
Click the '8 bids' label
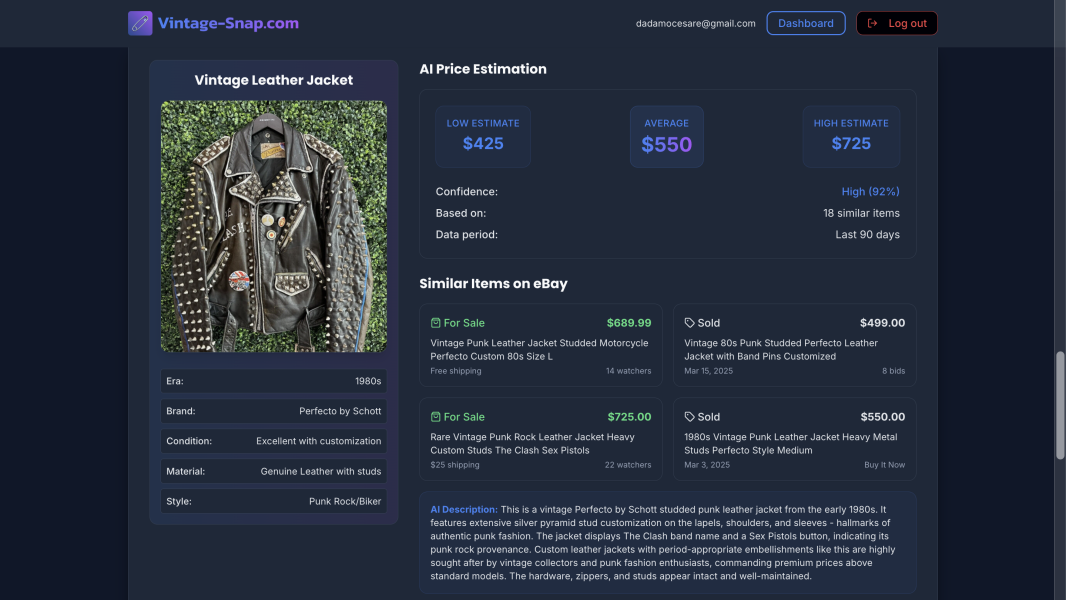[x=893, y=371]
